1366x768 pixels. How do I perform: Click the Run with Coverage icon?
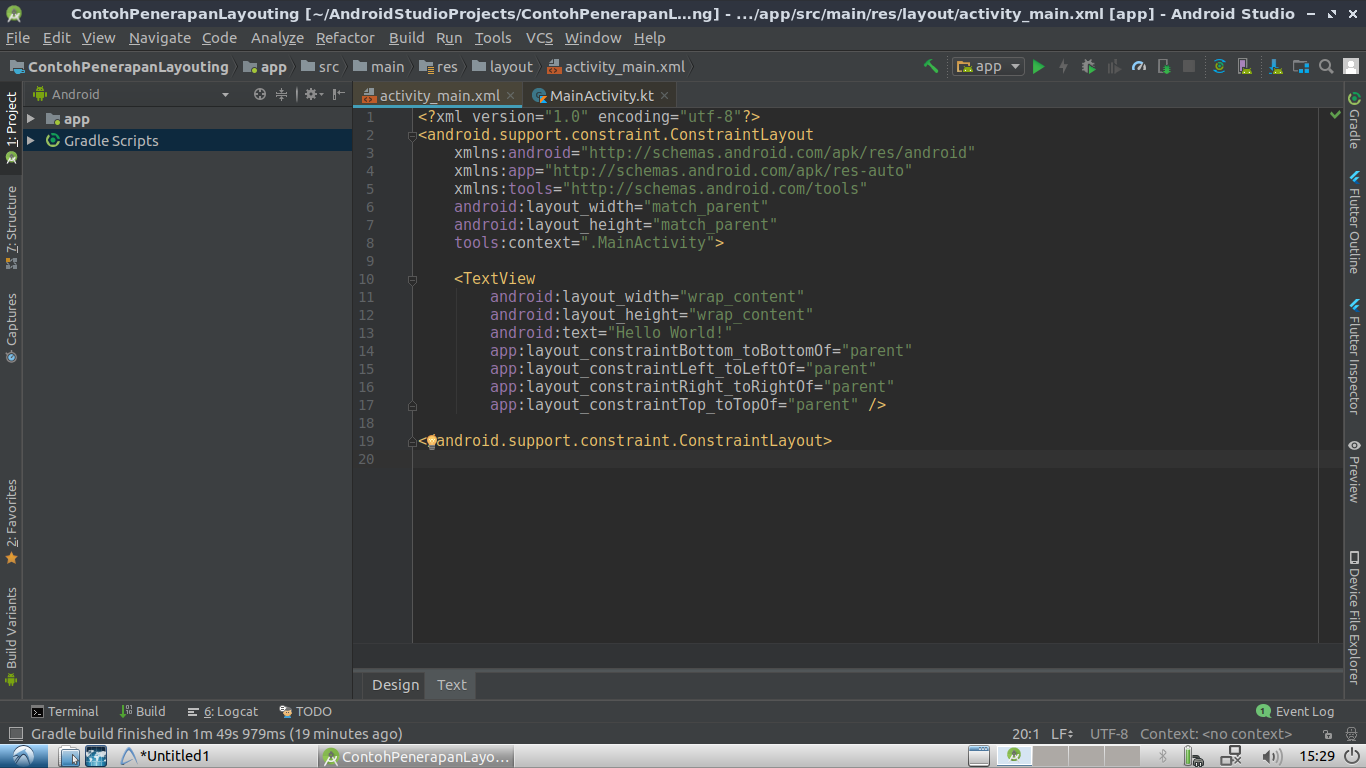pyautogui.click(x=1113, y=67)
